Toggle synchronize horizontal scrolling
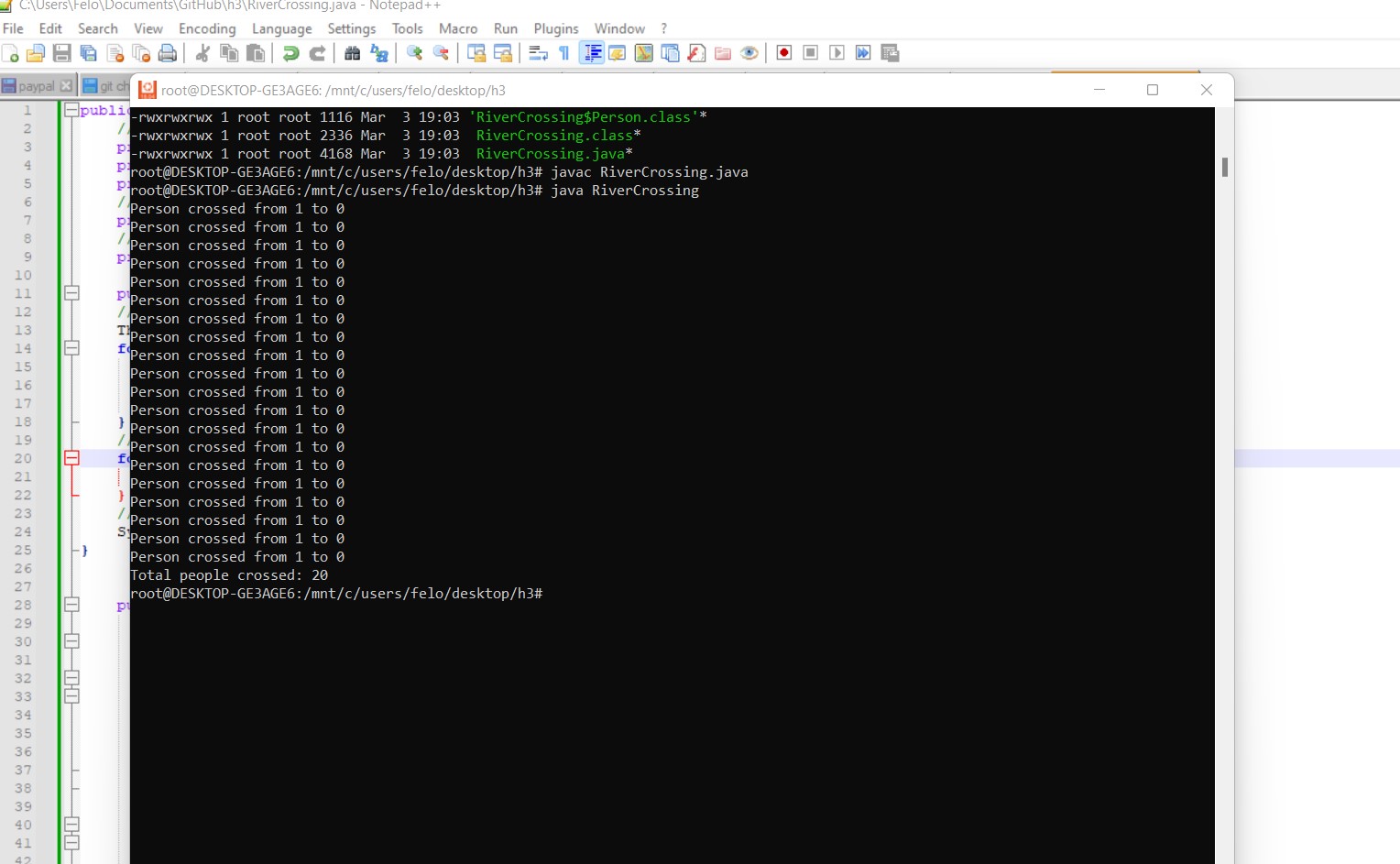The width and height of the screenshot is (1400, 864). coord(503,53)
